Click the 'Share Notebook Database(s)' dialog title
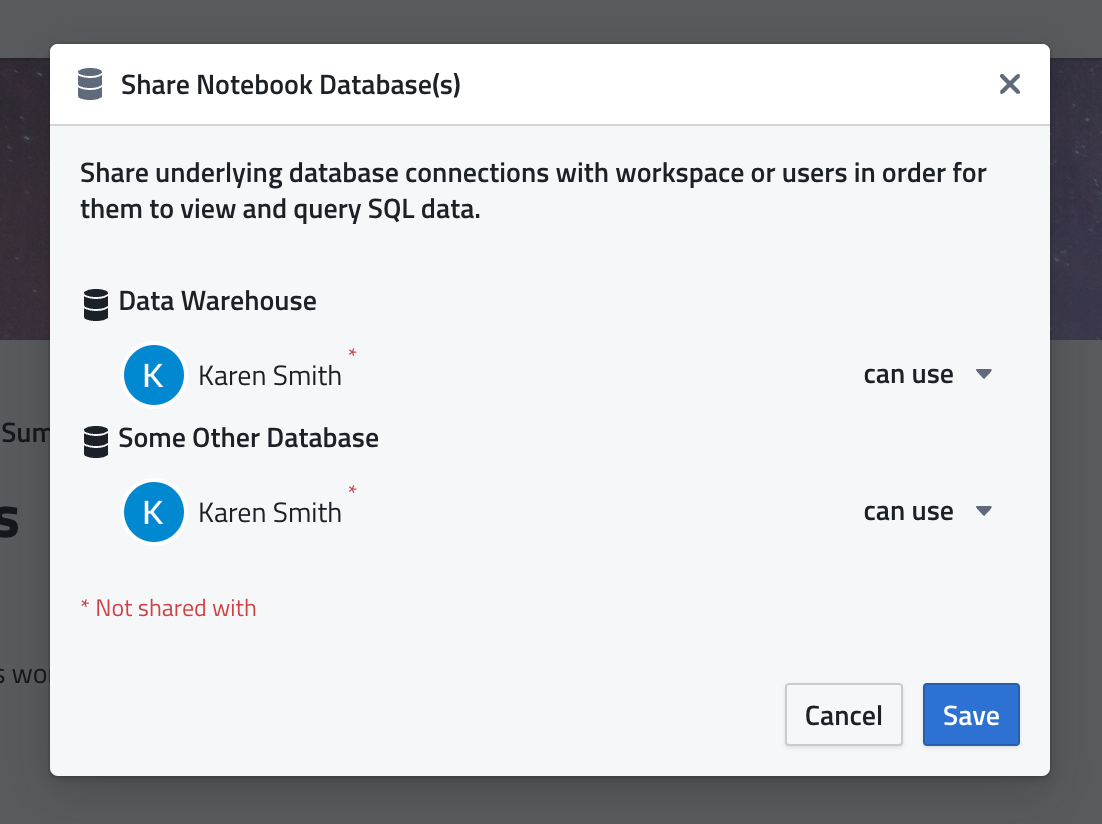The image size is (1102, 824). 290,85
